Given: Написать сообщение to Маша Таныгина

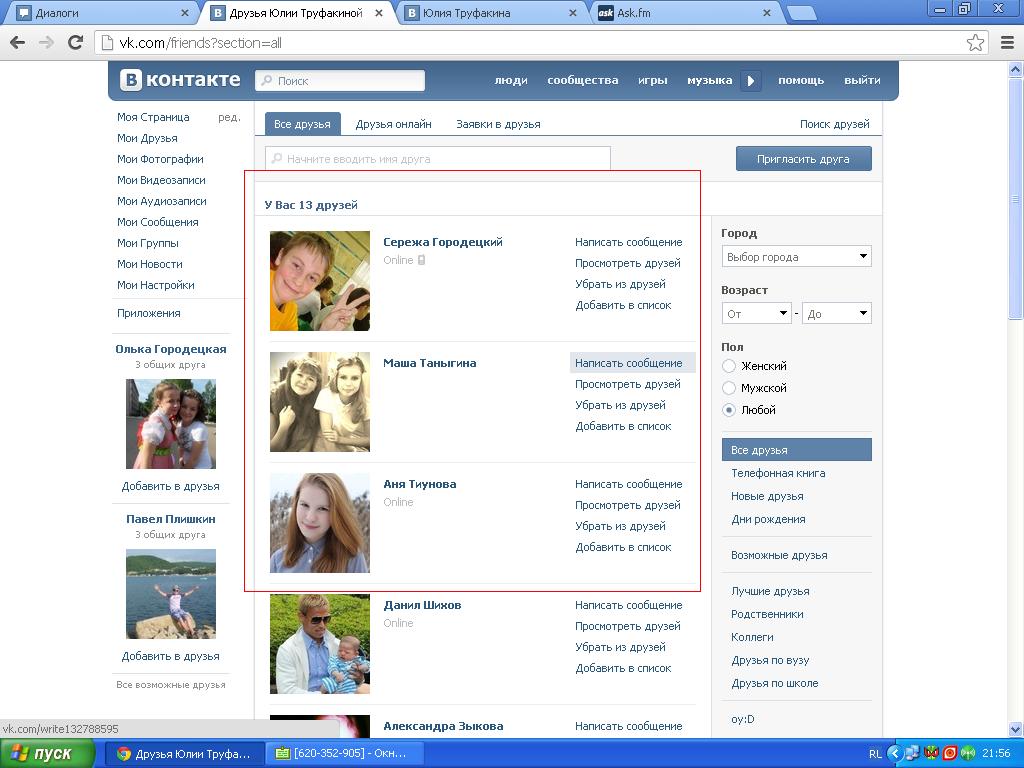Looking at the screenshot, I should point(628,363).
